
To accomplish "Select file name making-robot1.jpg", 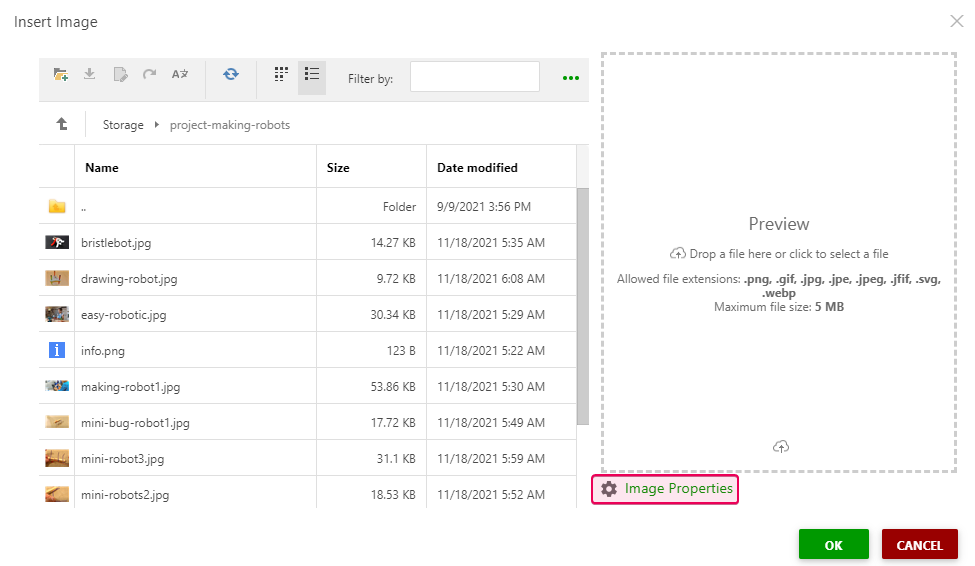I will 131,387.
